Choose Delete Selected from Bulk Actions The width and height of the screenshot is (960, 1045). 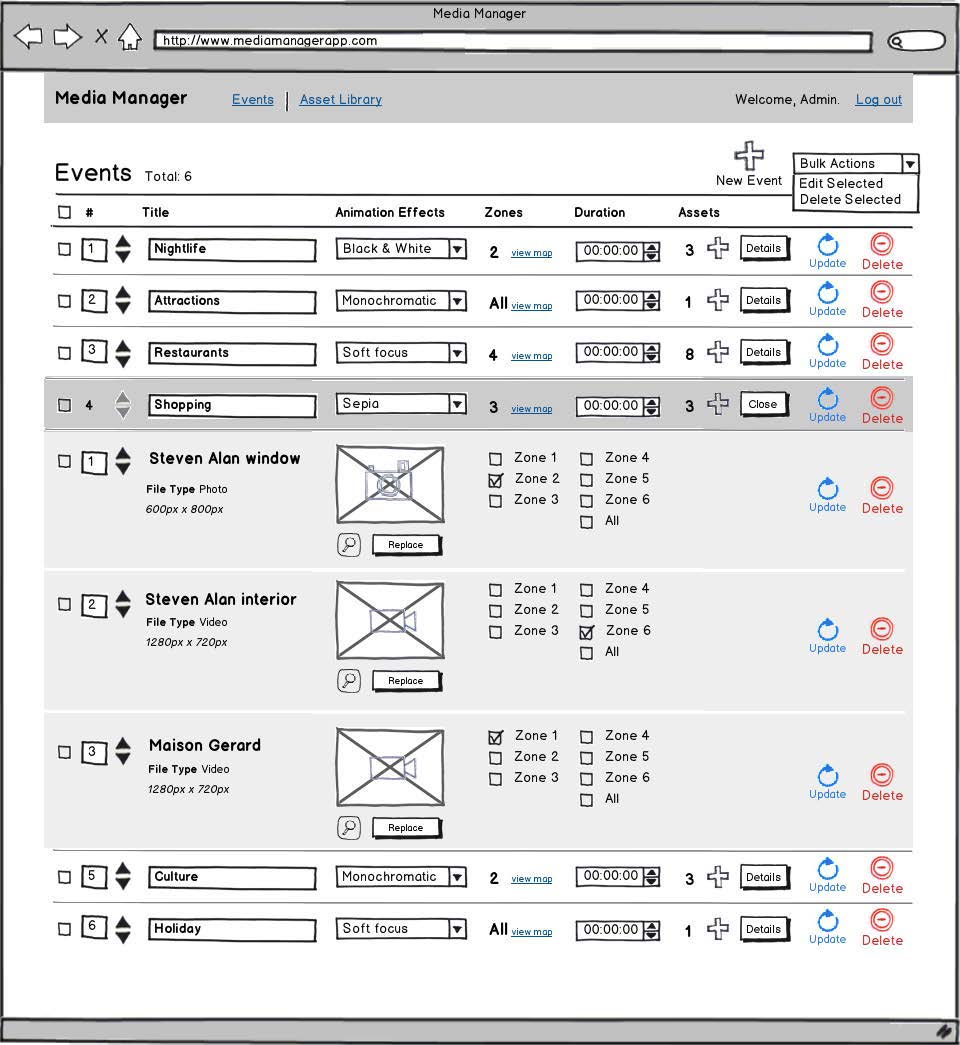[x=850, y=199]
